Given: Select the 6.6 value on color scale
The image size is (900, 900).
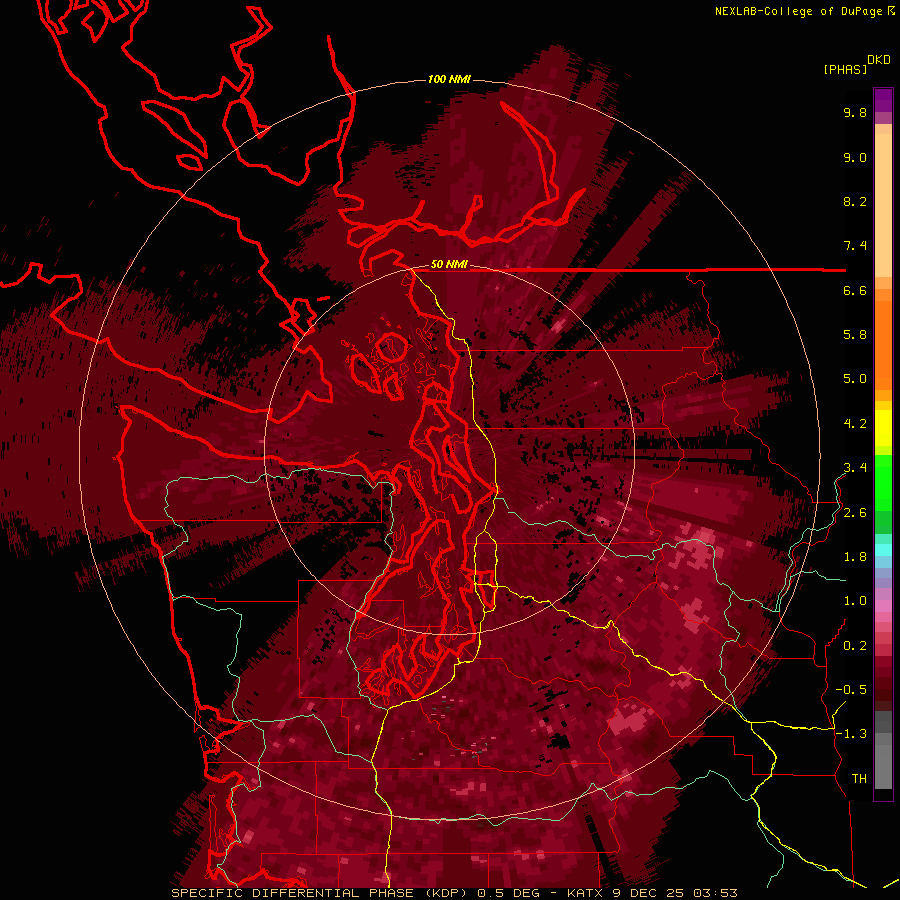Looking at the screenshot, I should tap(855, 290).
